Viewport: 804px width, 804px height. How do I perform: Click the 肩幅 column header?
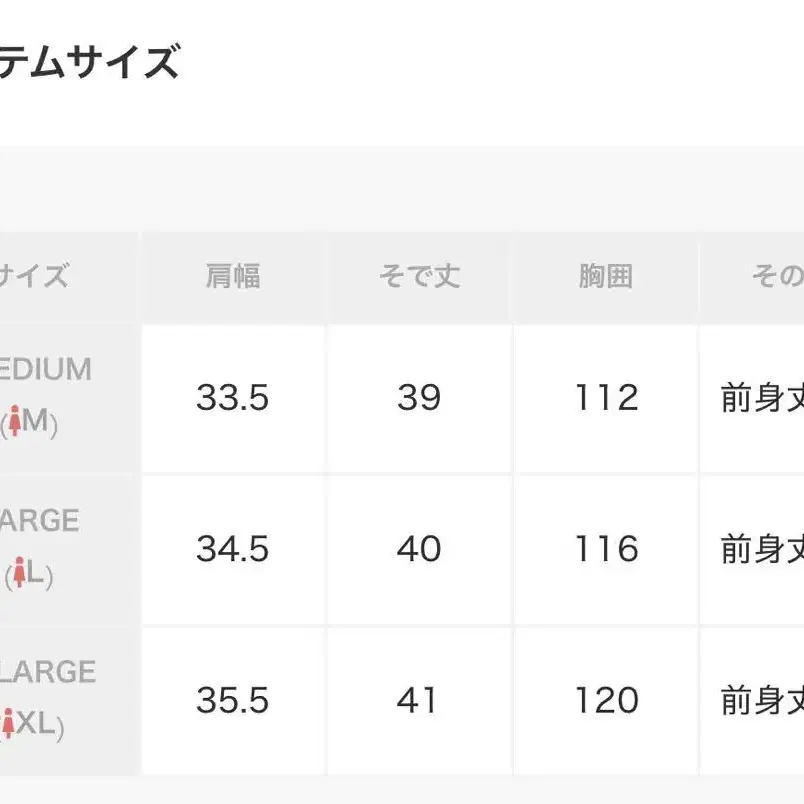coord(233,276)
